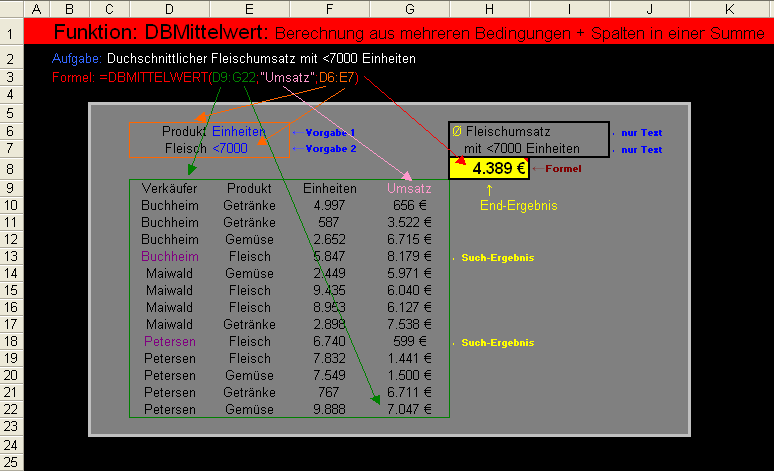This screenshot has width=774, height=471.
Task: Select cell with value 8.179 €
Action: (409, 257)
